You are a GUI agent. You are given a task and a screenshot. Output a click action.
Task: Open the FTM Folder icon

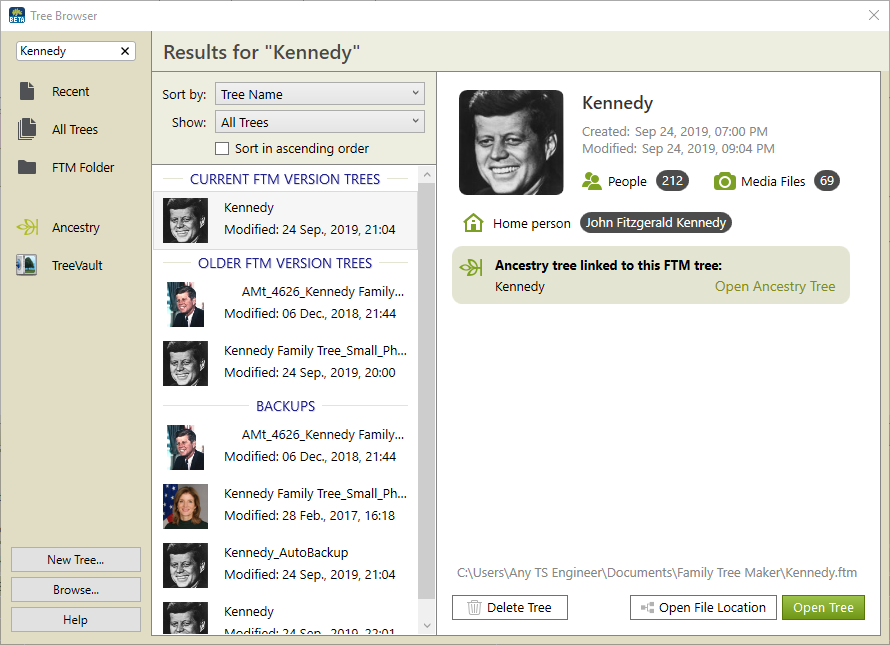tap(27, 168)
